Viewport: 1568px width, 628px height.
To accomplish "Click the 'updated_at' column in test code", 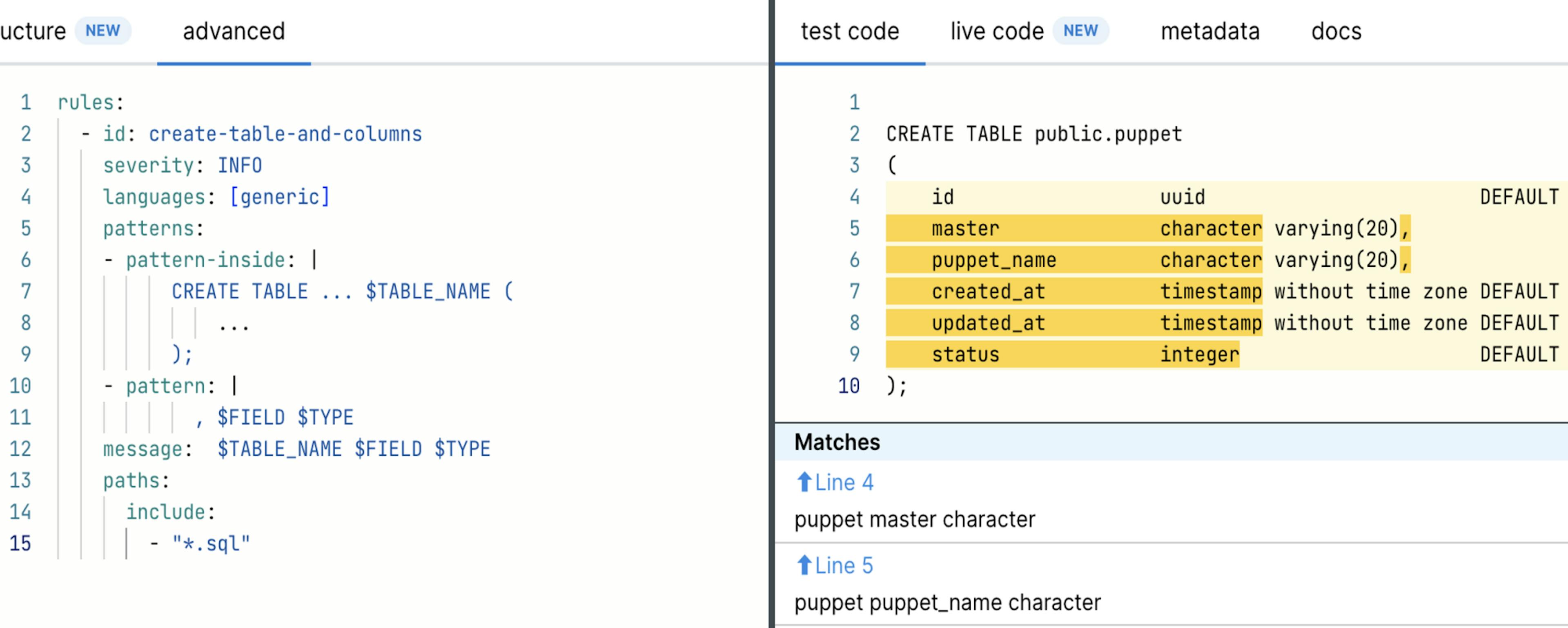I will pos(989,323).
